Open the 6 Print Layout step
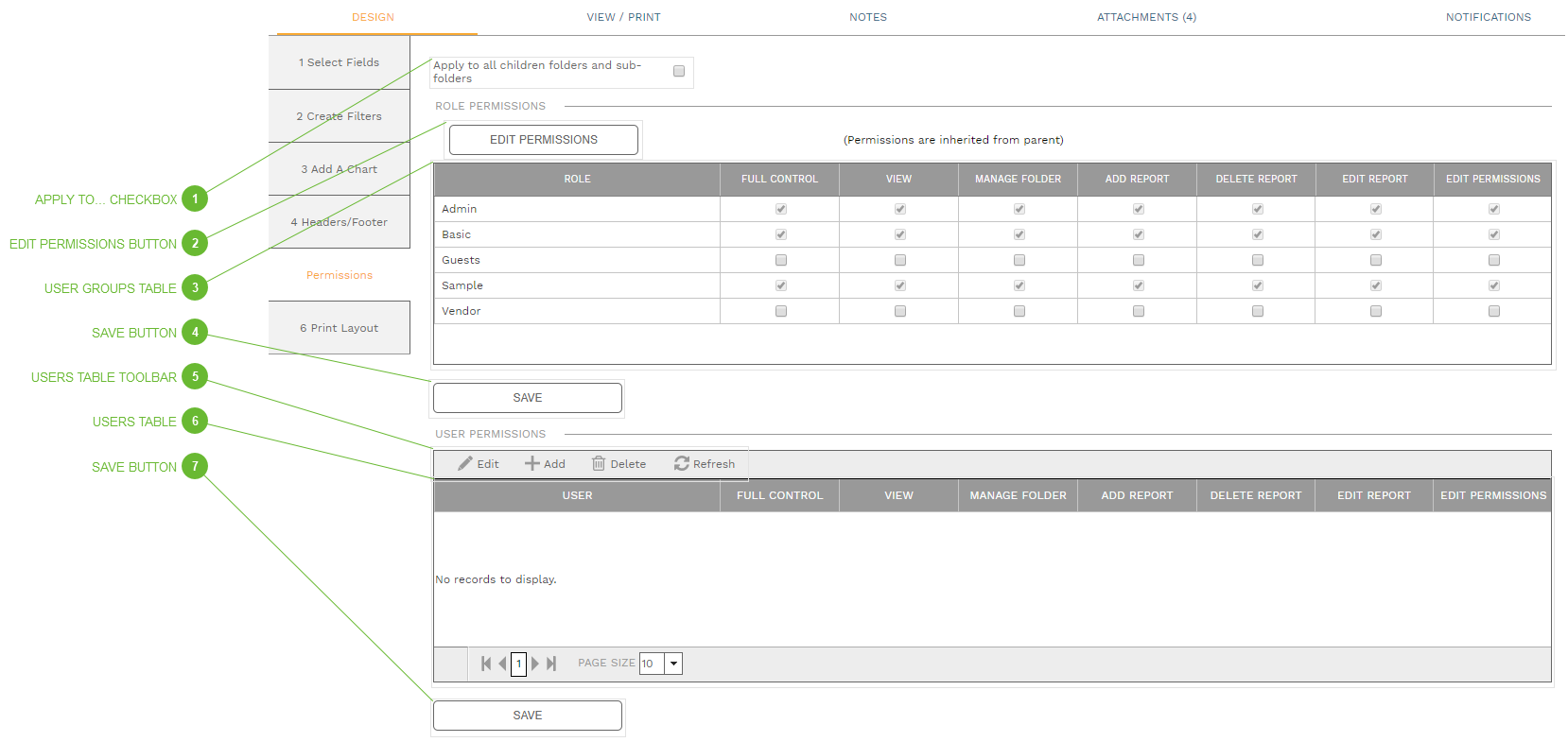 coord(340,328)
